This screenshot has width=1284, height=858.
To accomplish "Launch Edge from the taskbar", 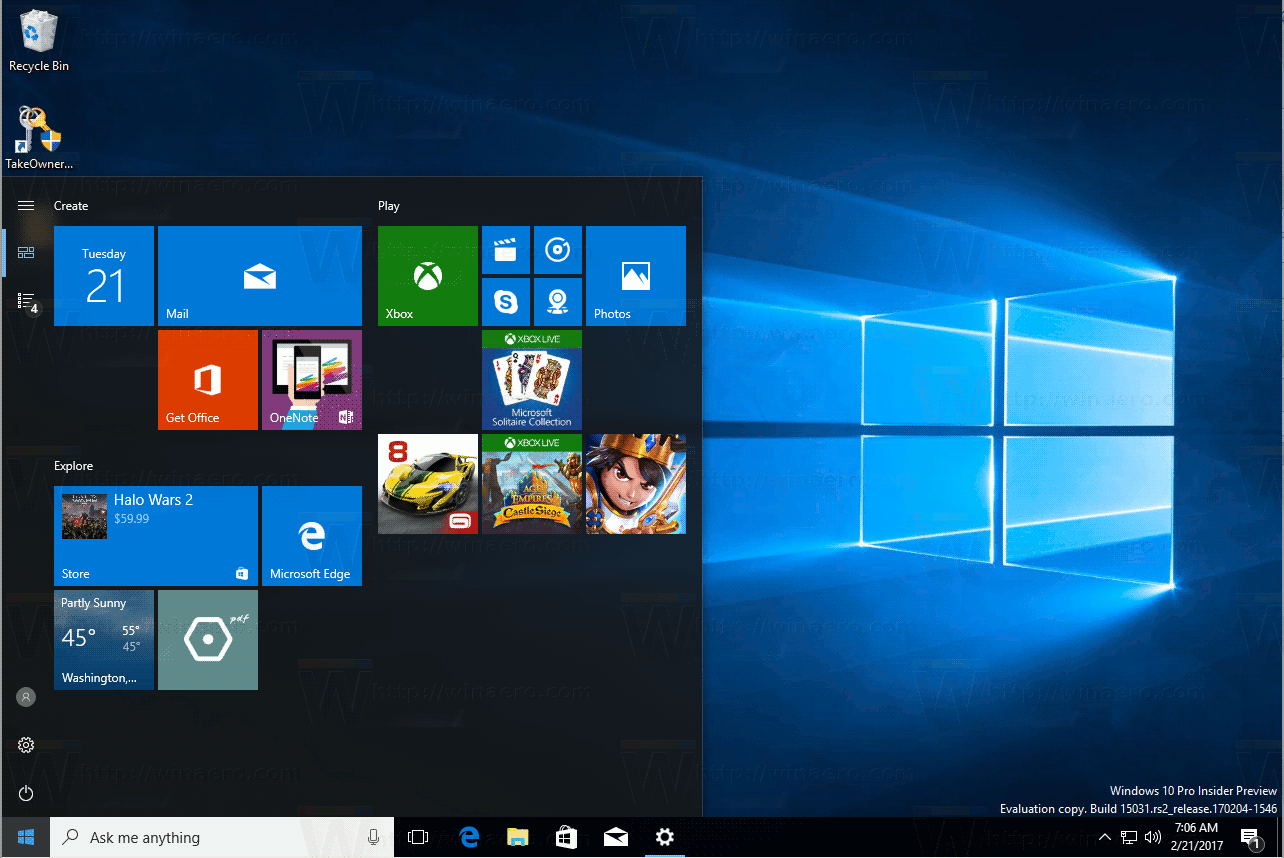I will click(468, 837).
